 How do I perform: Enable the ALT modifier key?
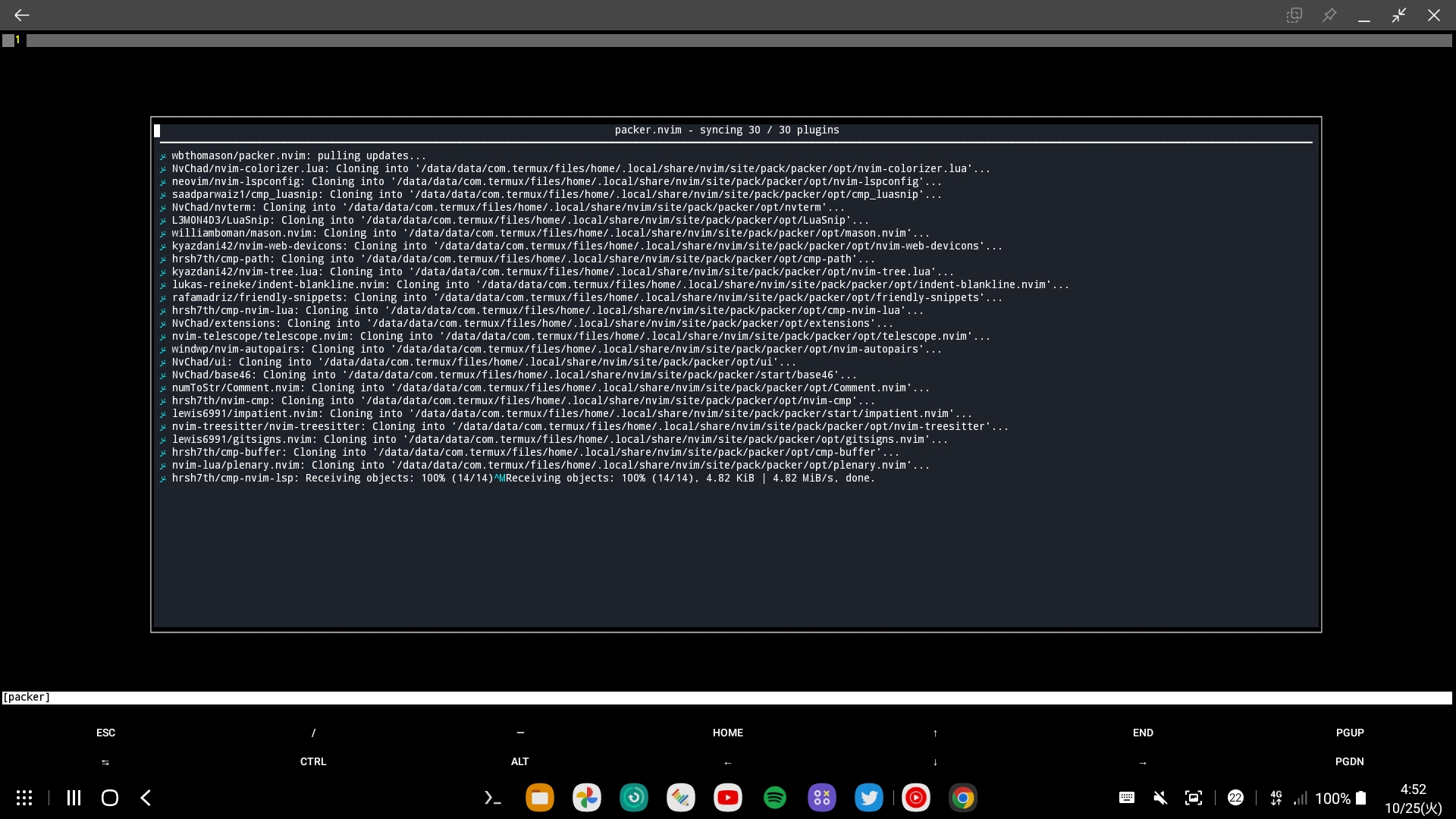[519, 762]
